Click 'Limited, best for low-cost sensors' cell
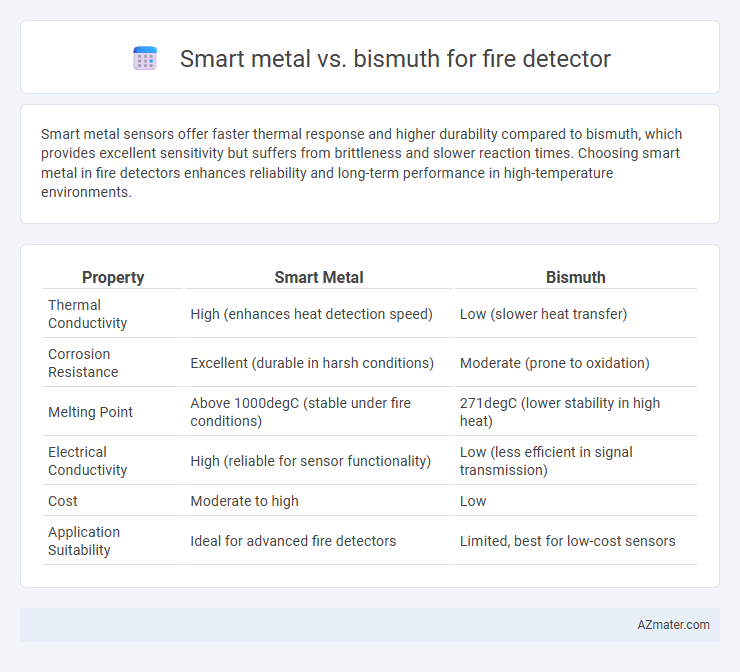Screen dimensions: 740x672 point(568,541)
